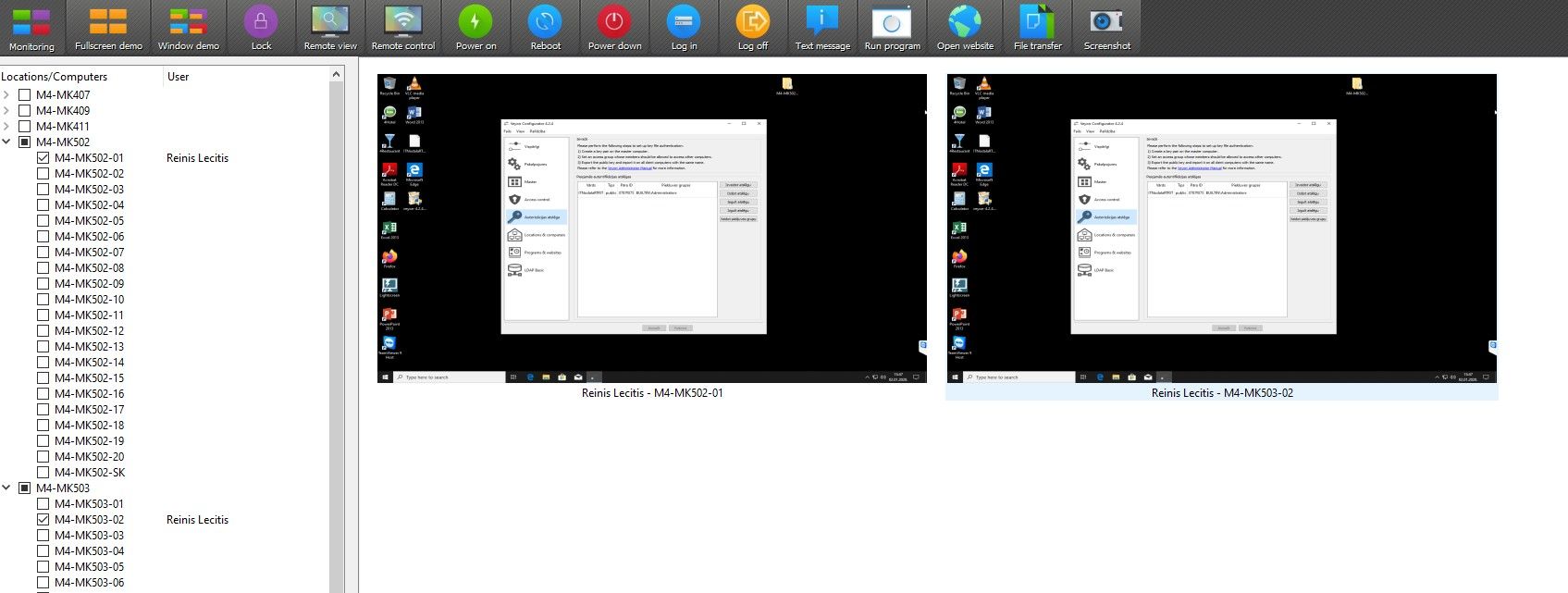
Task: Check the M4-MK411 location checkbox
Action: tap(25, 126)
